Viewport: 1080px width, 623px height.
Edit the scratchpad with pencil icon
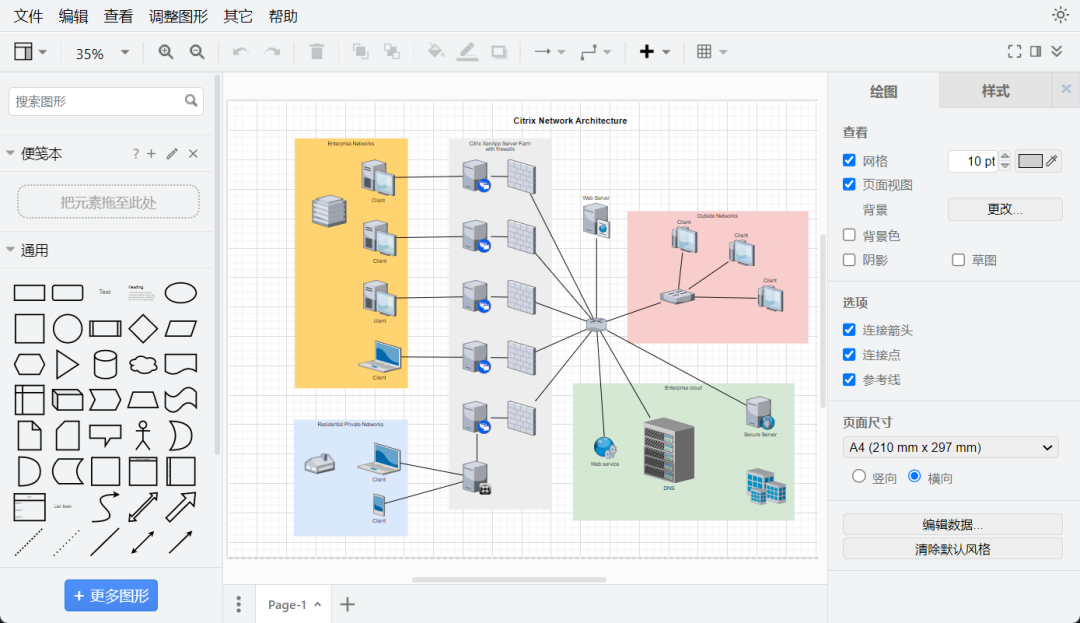click(172, 154)
